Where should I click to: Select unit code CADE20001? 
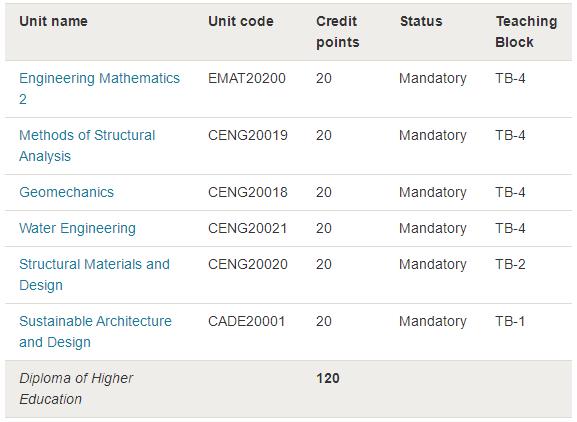point(247,322)
